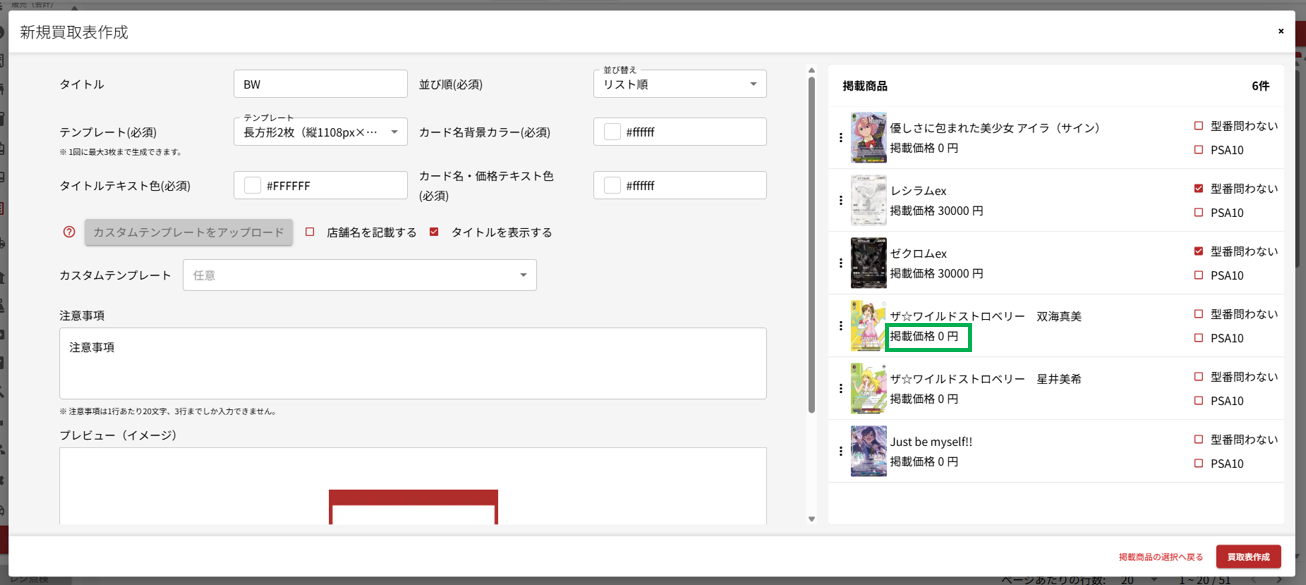Click the help question mark icon

click(69, 232)
